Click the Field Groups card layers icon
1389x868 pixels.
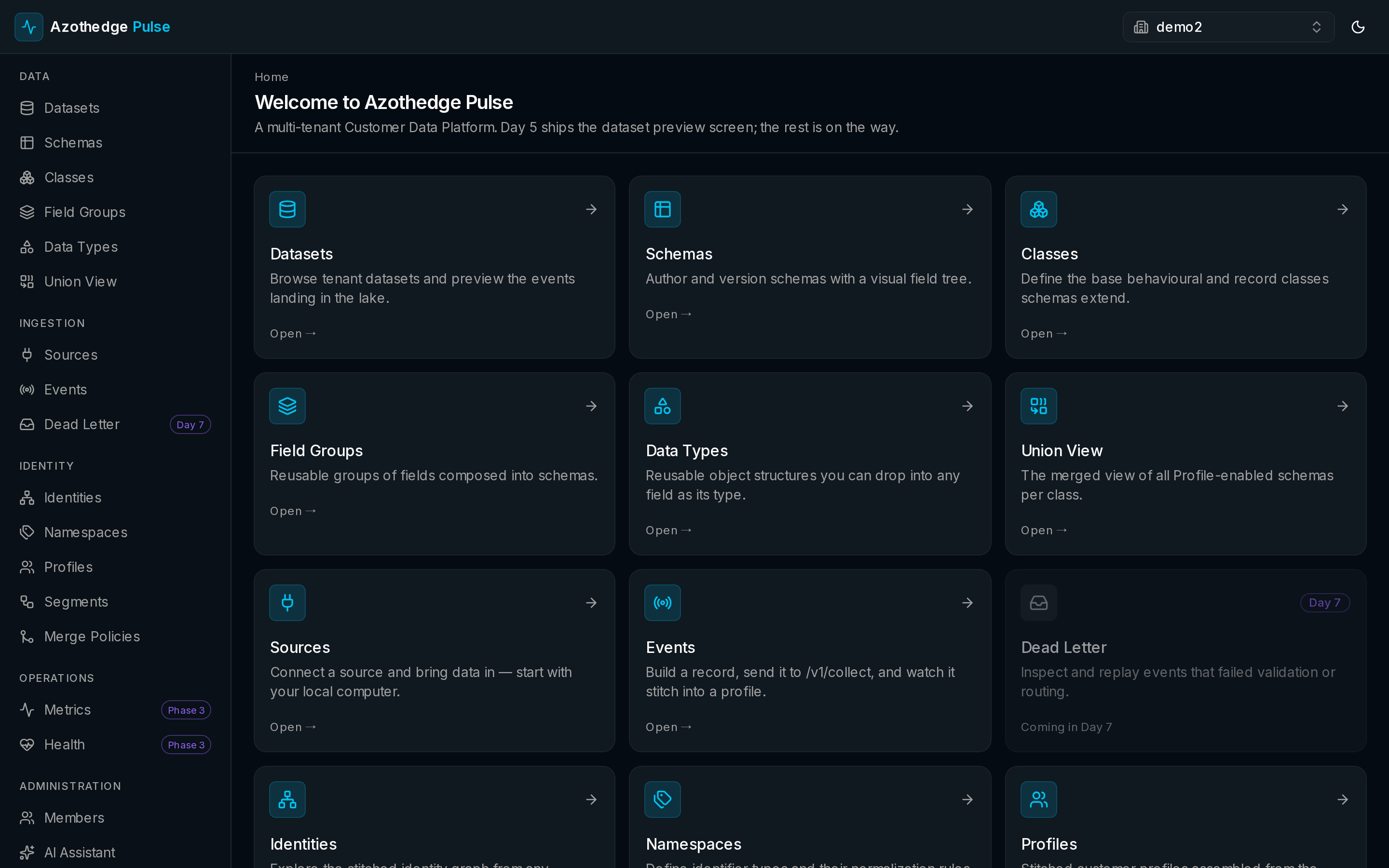287,406
